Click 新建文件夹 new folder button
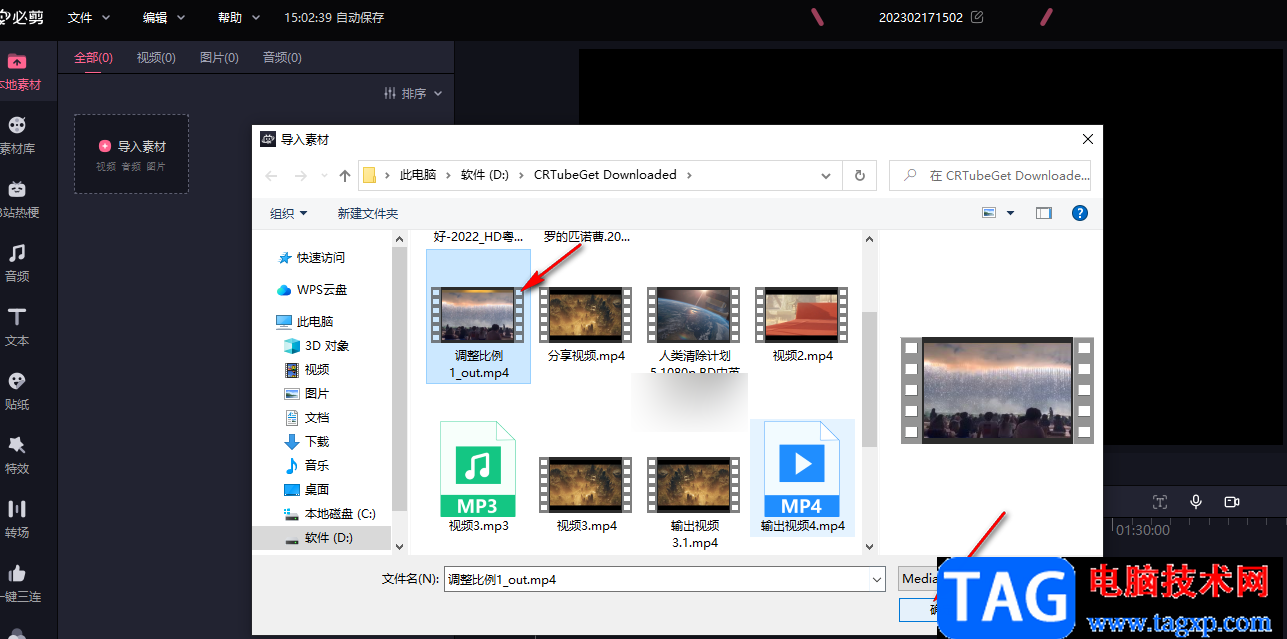Image resolution: width=1287 pixels, height=639 pixels. tap(368, 213)
